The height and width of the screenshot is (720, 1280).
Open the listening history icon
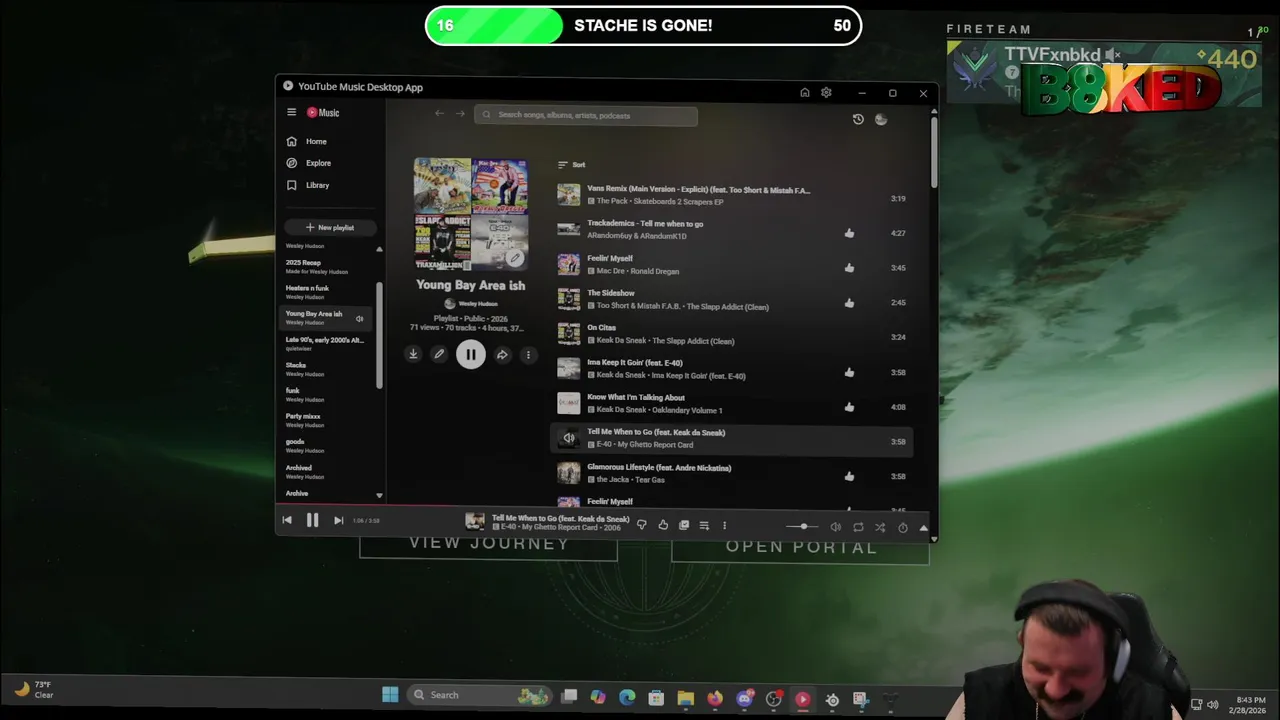(858, 119)
